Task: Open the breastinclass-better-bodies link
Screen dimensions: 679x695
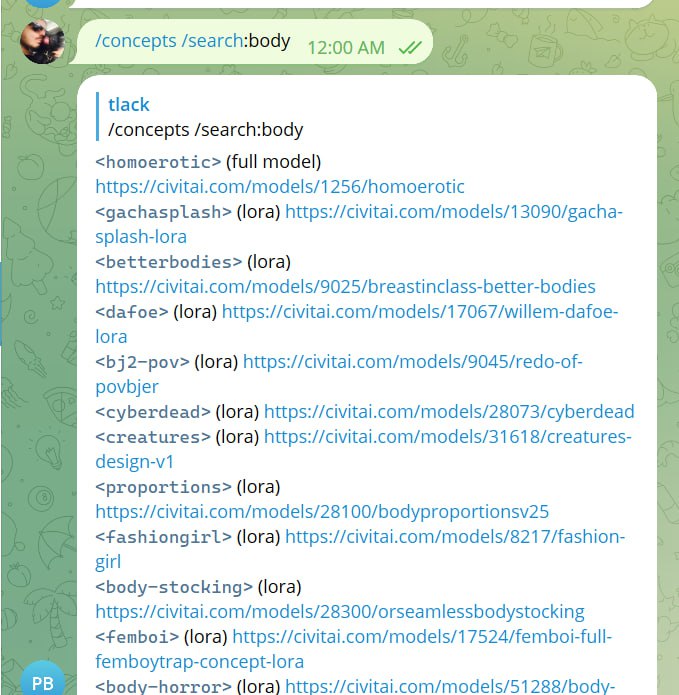Action: [345, 287]
